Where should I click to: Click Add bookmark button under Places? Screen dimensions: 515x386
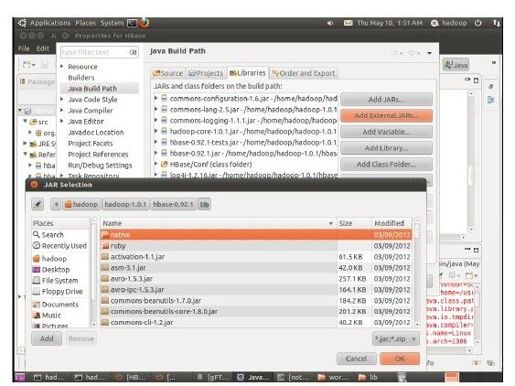click(47, 339)
